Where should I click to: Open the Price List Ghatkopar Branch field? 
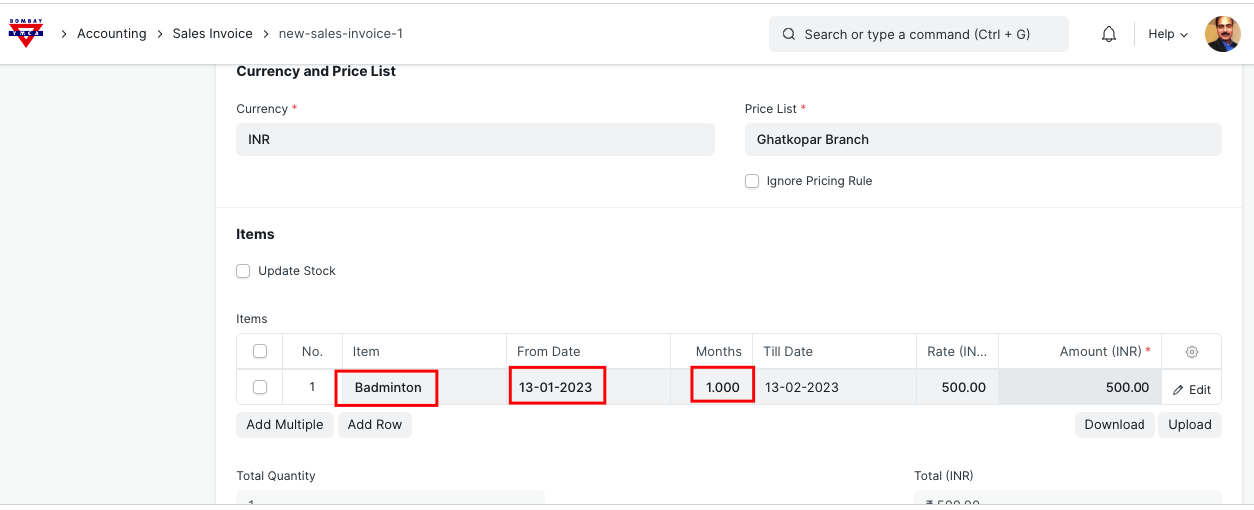[x=982, y=140]
